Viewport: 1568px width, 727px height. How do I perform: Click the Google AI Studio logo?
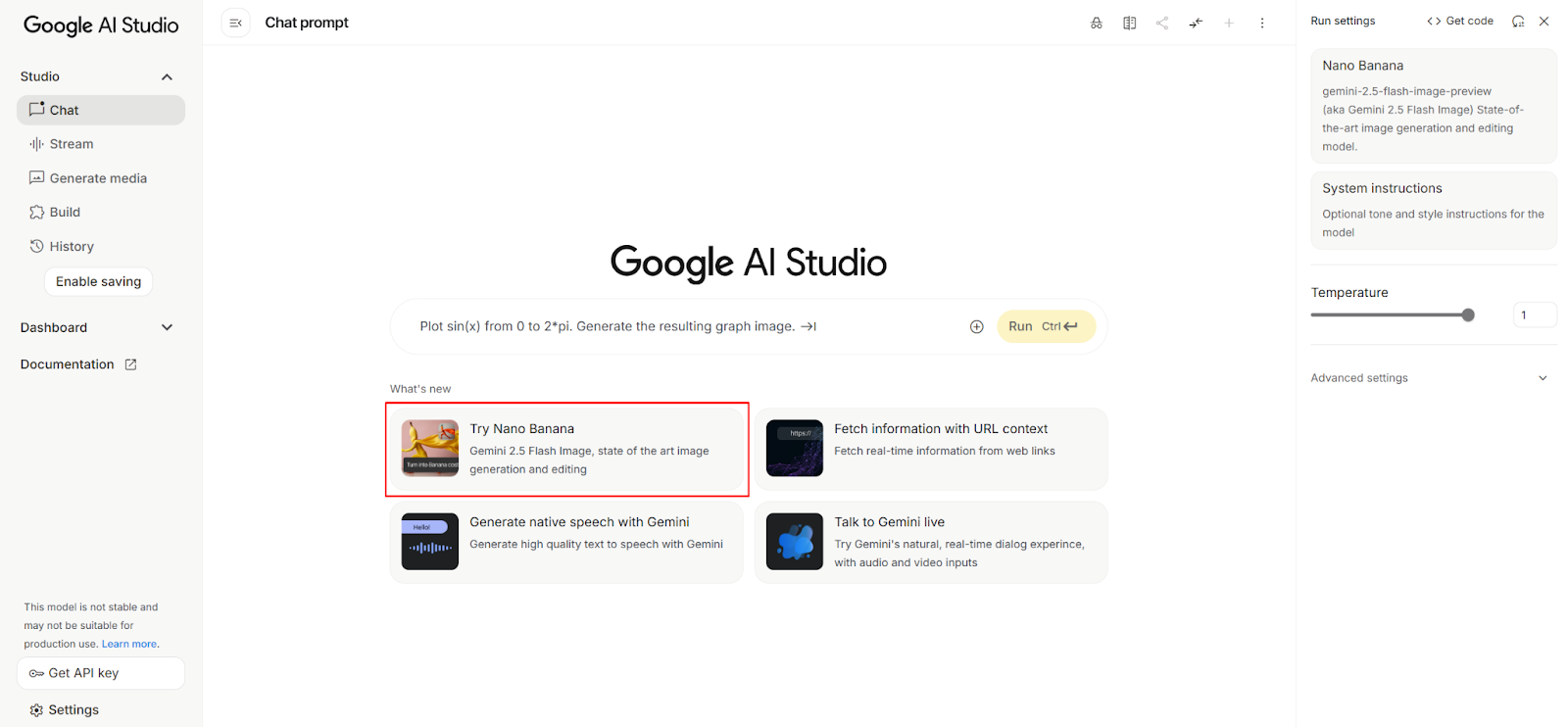(101, 25)
